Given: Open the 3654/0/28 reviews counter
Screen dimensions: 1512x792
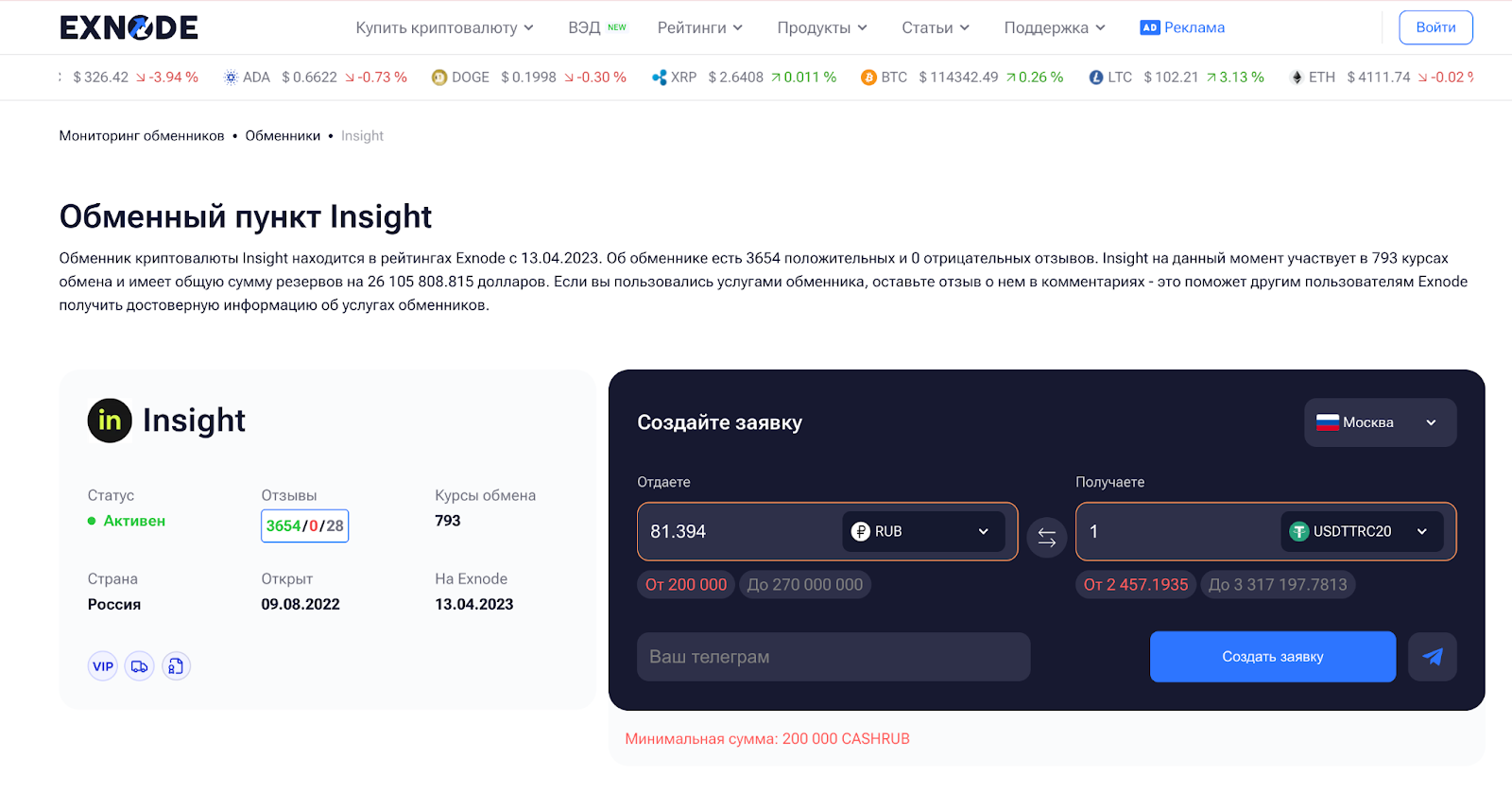Looking at the screenshot, I should 304,525.
